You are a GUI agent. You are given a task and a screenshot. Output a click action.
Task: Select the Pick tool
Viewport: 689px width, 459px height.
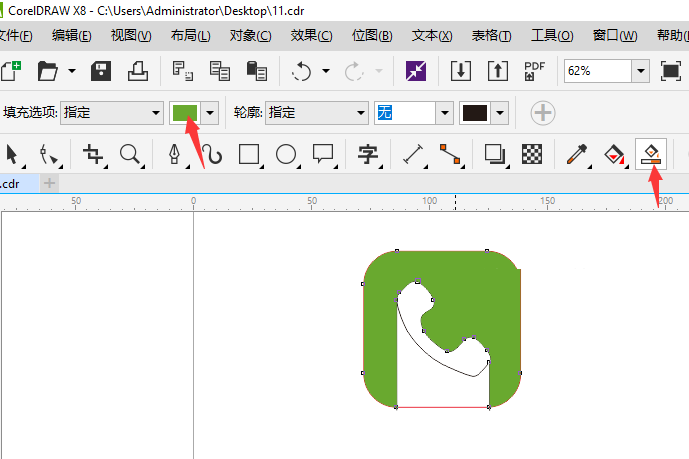(x=14, y=155)
